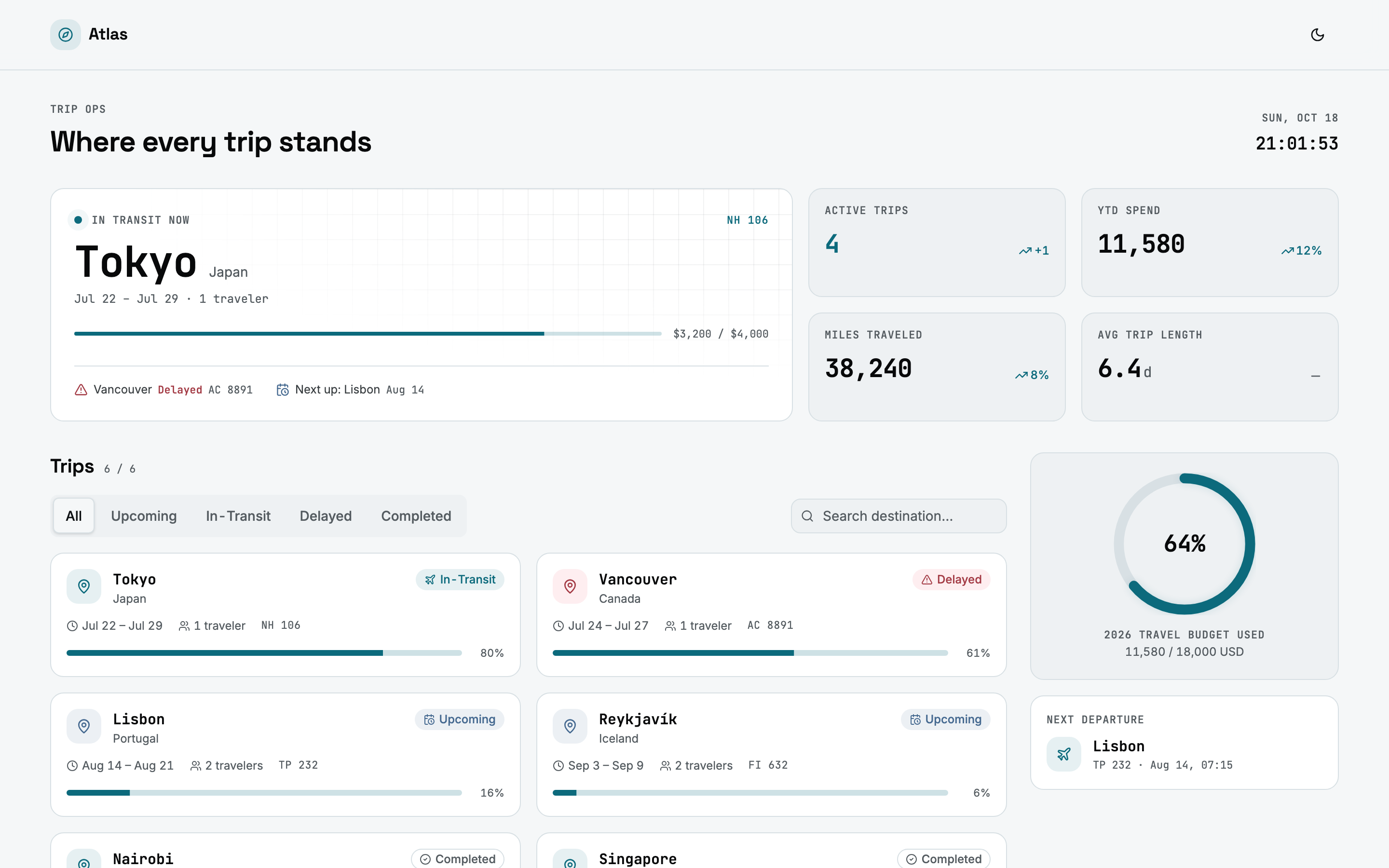Switch to the Delayed filter tab

(326, 516)
